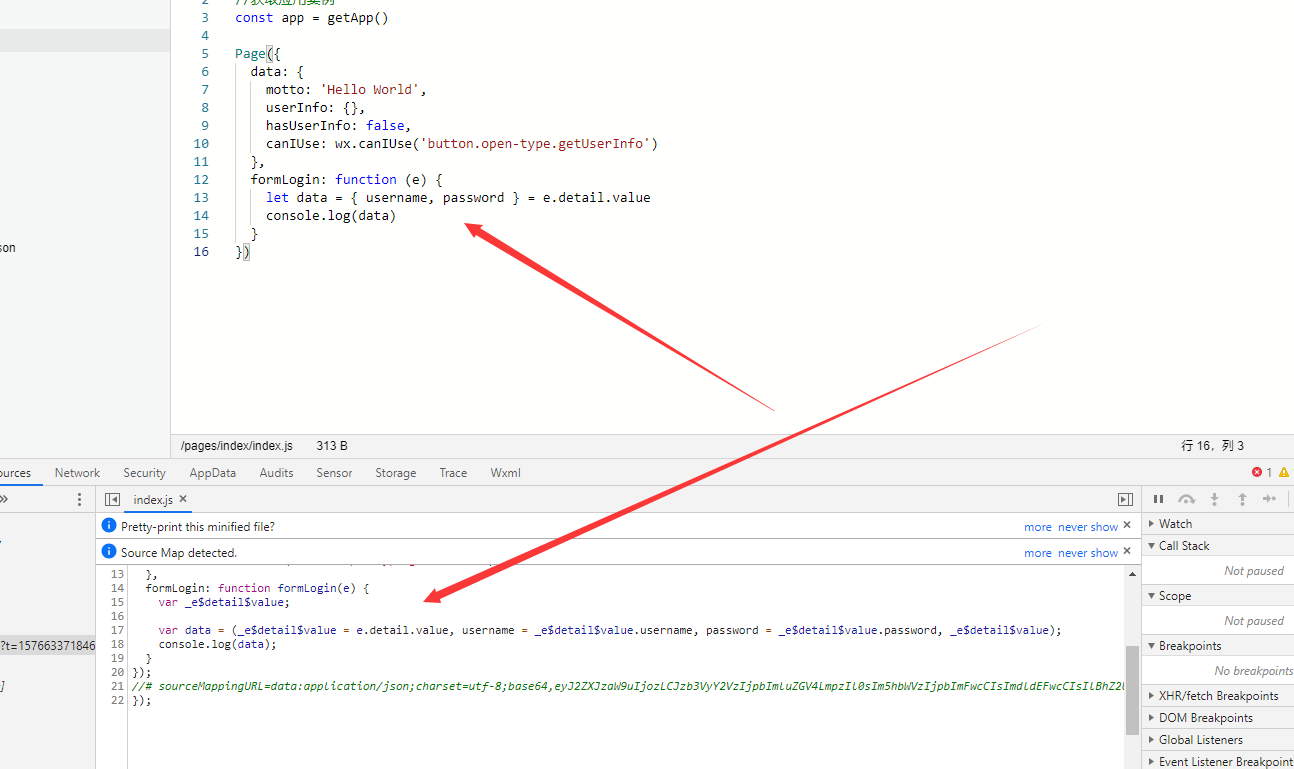Image resolution: width=1294 pixels, height=769 pixels.
Task: Click 'never show' on Source Map bar
Action: pyautogui.click(x=1087, y=553)
